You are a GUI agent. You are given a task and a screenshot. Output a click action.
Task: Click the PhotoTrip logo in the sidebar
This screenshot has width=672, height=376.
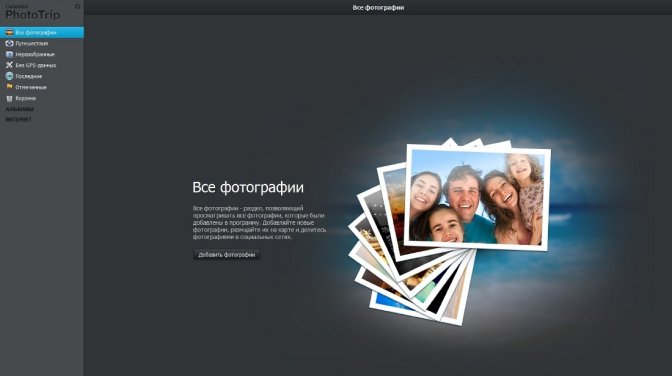[x=33, y=13]
